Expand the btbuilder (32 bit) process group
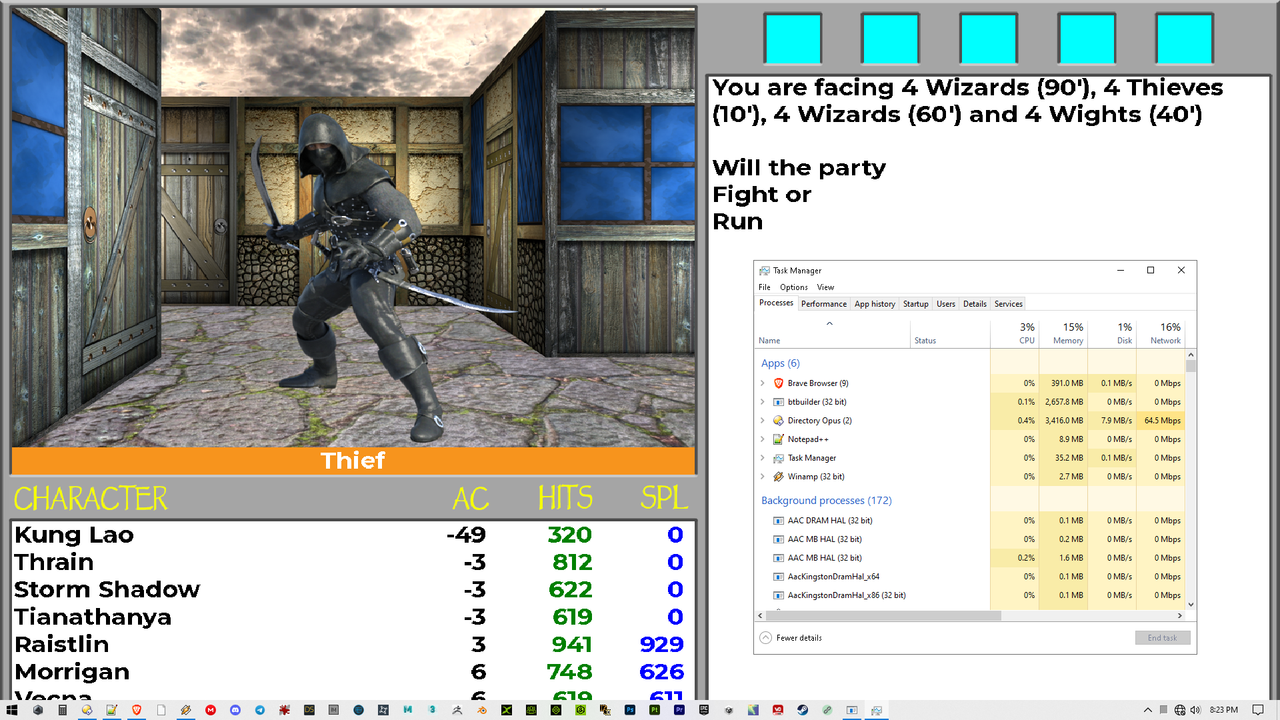Image resolution: width=1280 pixels, height=720 pixels. coord(762,402)
